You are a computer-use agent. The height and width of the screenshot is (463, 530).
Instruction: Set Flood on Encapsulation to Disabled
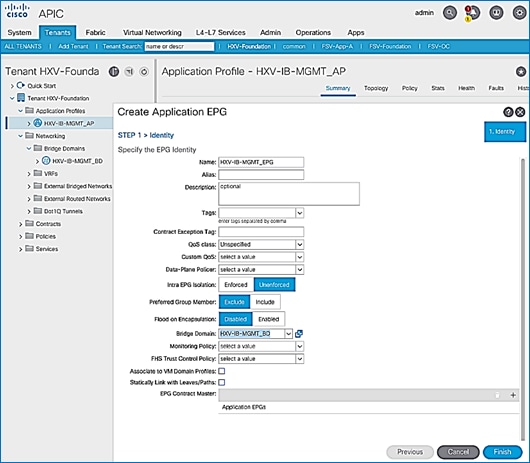[236, 319]
